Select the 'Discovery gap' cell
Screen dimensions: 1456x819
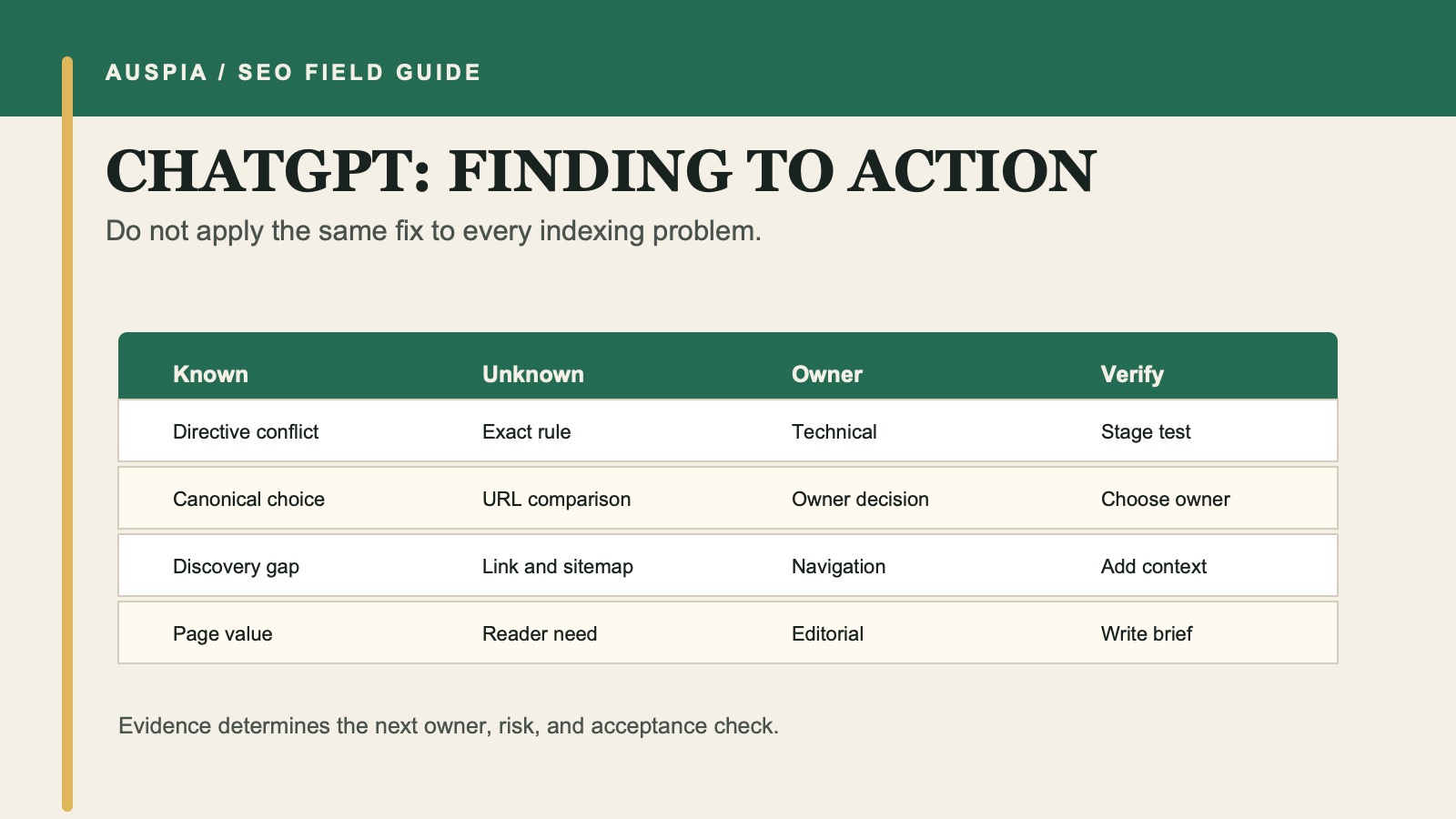[236, 567]
